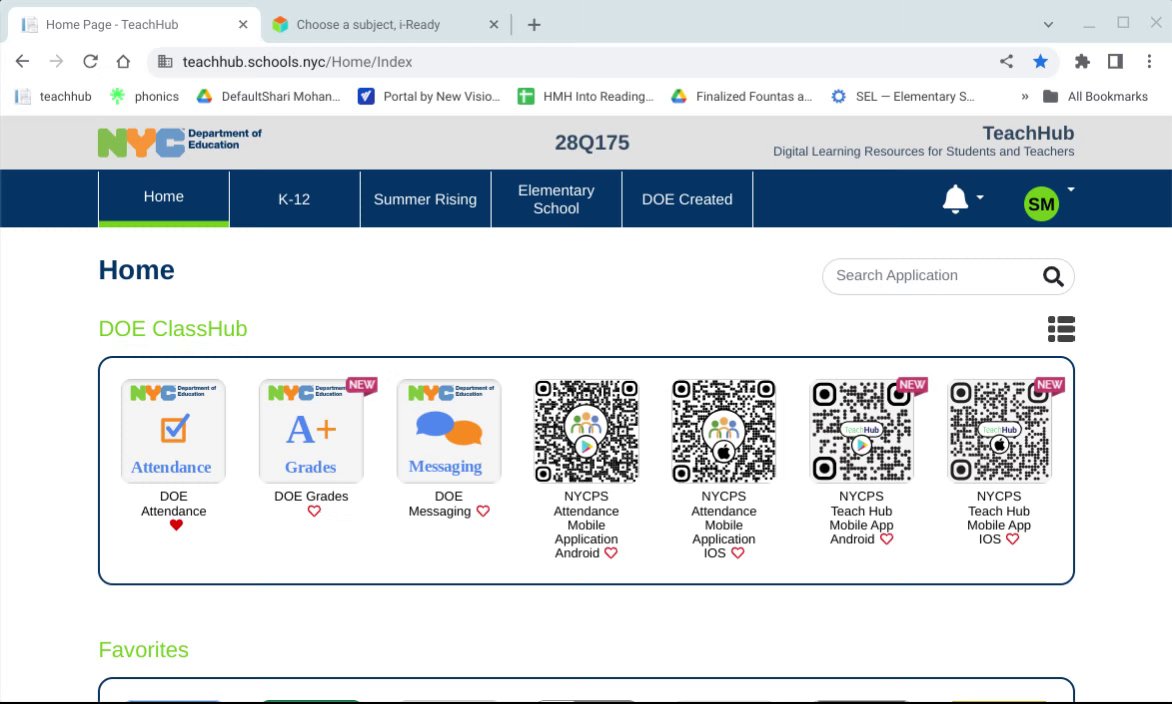Open the DOE Grades app tile
This screenshot has width=1172, height=704.
(x=311, y=431)
